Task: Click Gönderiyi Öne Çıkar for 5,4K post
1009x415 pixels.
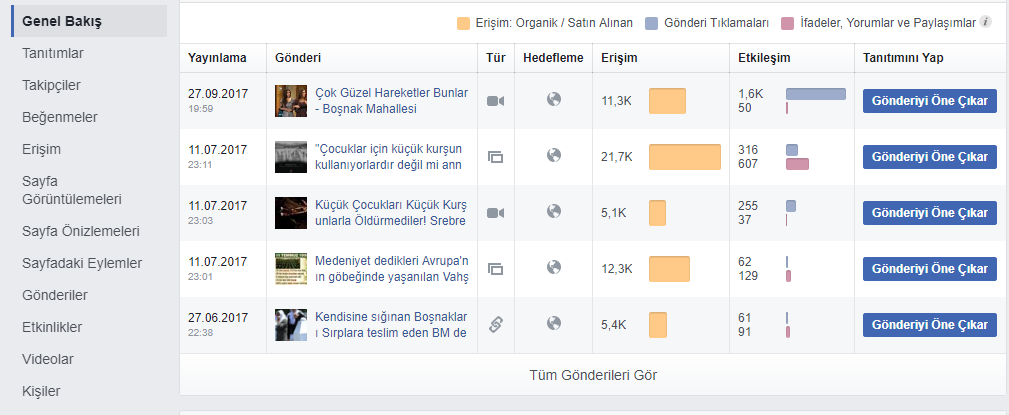Action: 929,325
